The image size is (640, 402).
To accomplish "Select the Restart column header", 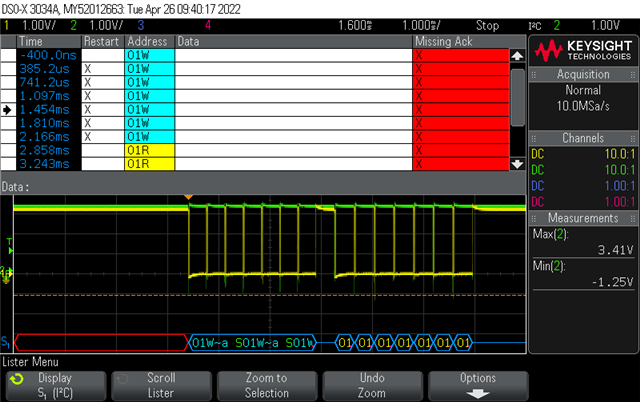I will (102, 42).
